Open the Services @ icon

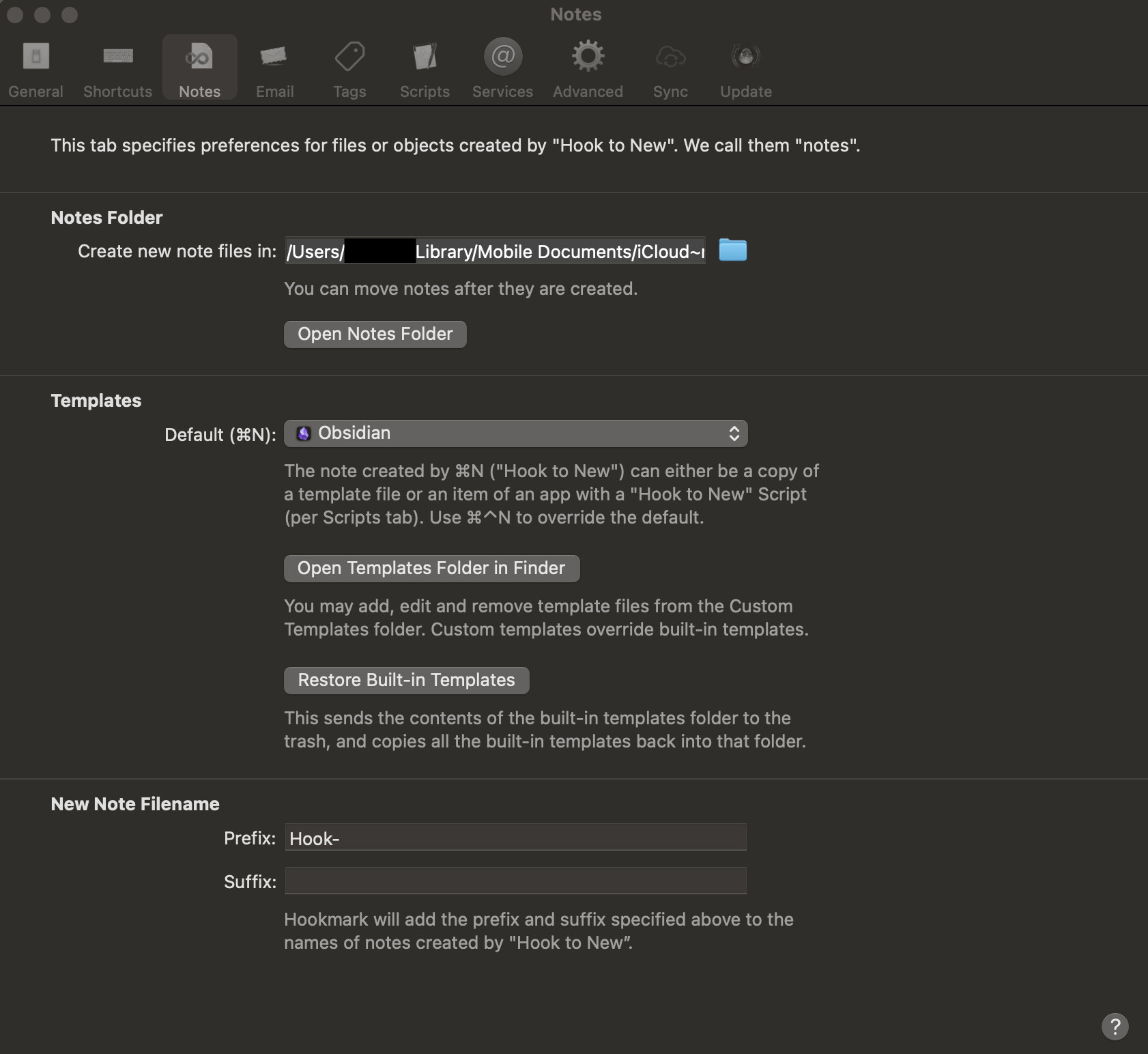point(503,57)
